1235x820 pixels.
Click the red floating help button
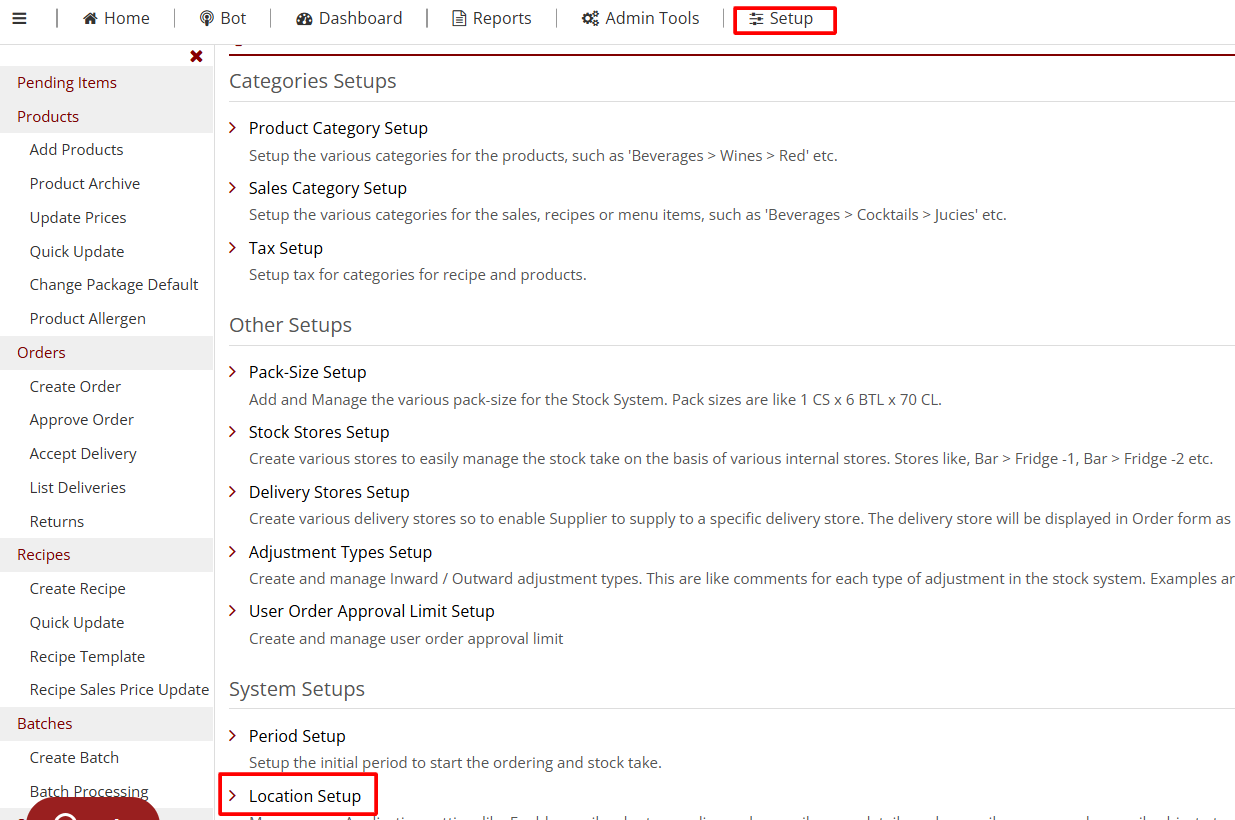tap(92, 811)
